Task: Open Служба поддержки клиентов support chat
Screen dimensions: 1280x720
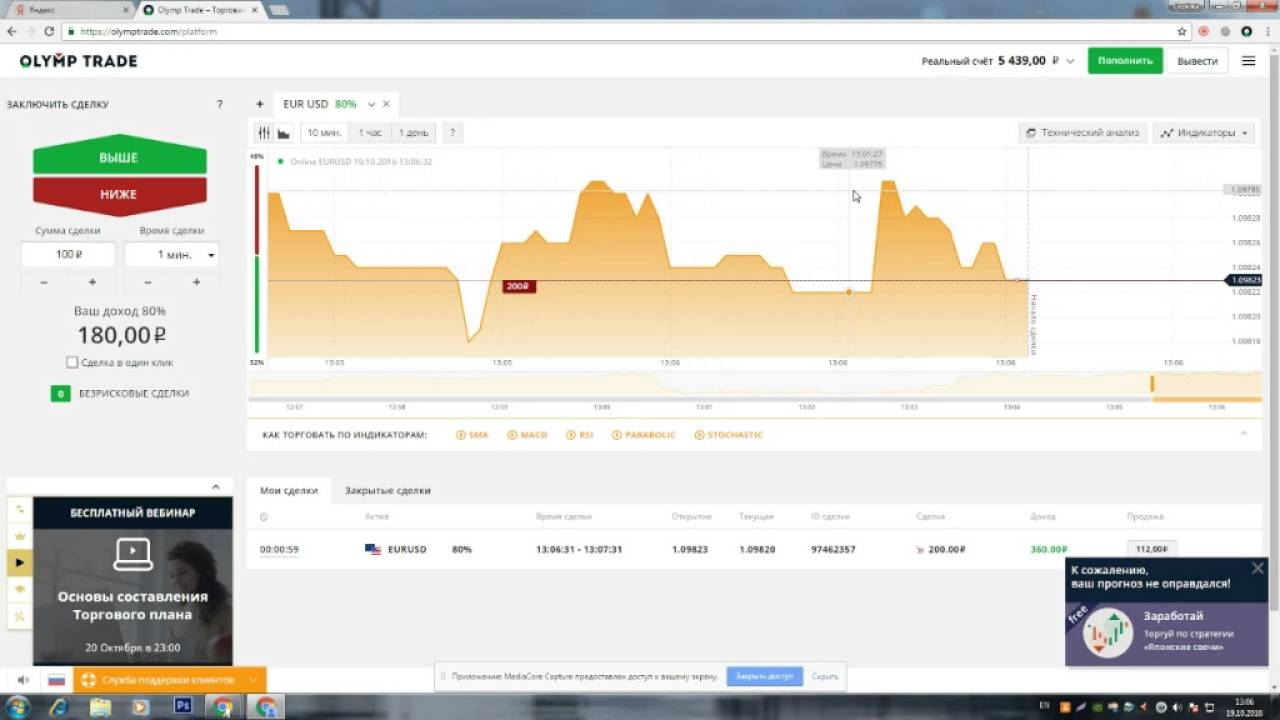Action: click(x=168, y=680)
